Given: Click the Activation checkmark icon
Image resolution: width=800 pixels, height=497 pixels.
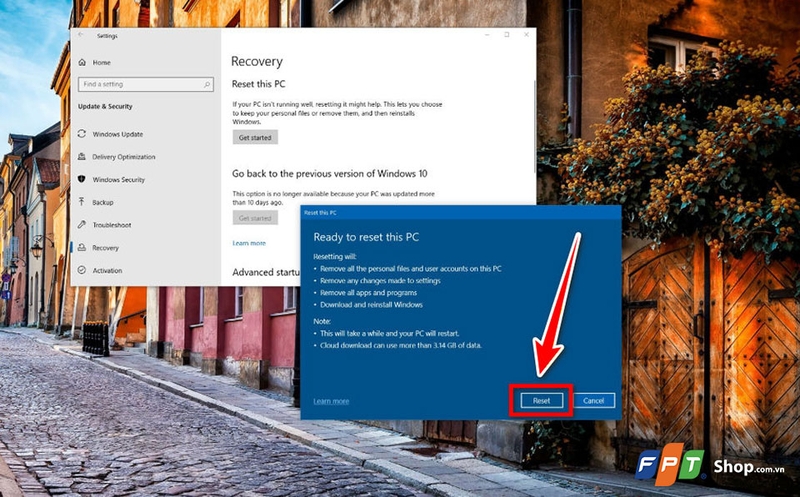Looking at the screenshot, I should click(82, 270).
